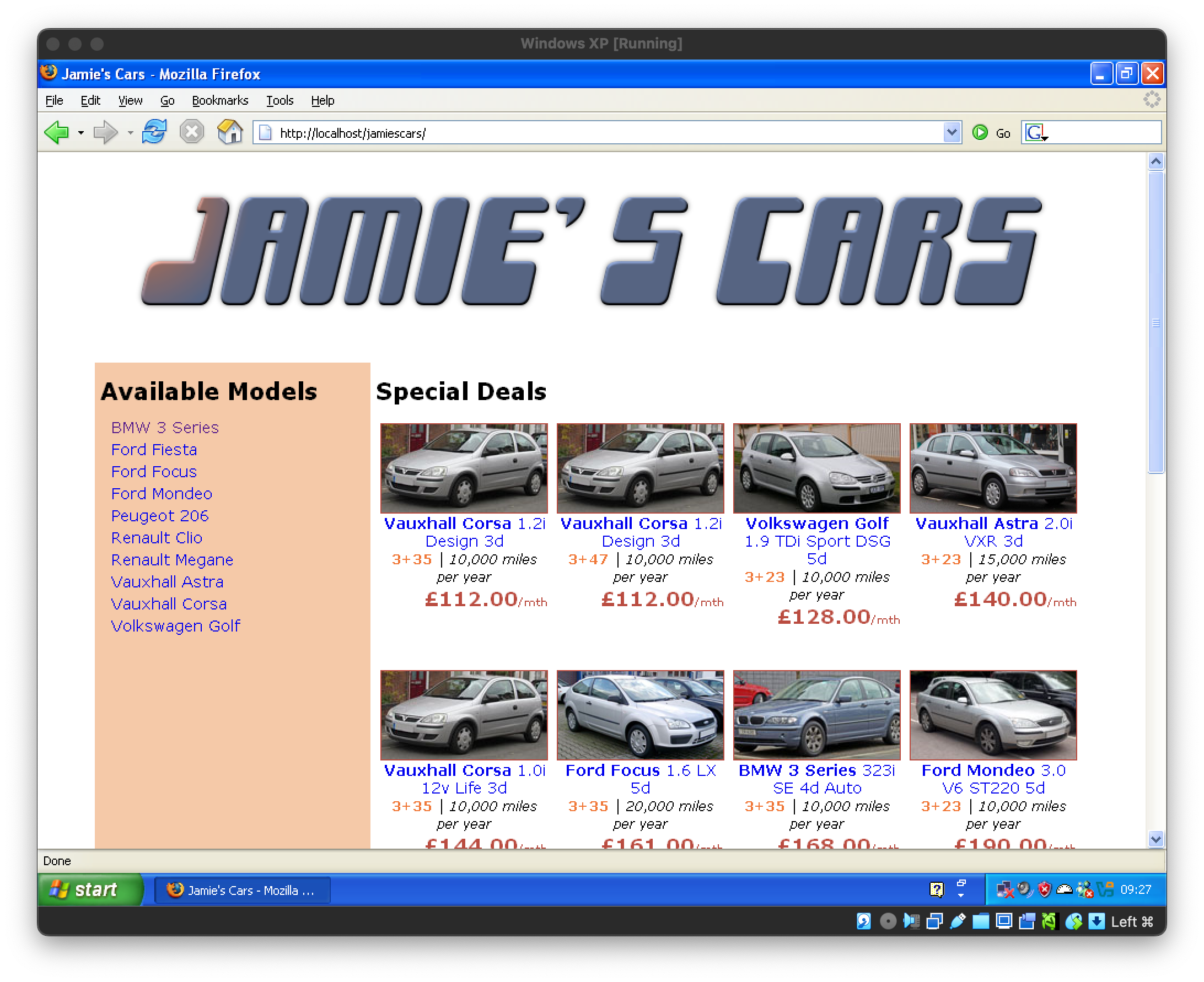The height and width of the screenshot is (982, 1204).
Task: Click the VirtualBox hard disk activity icon
Action: point(863,921)
